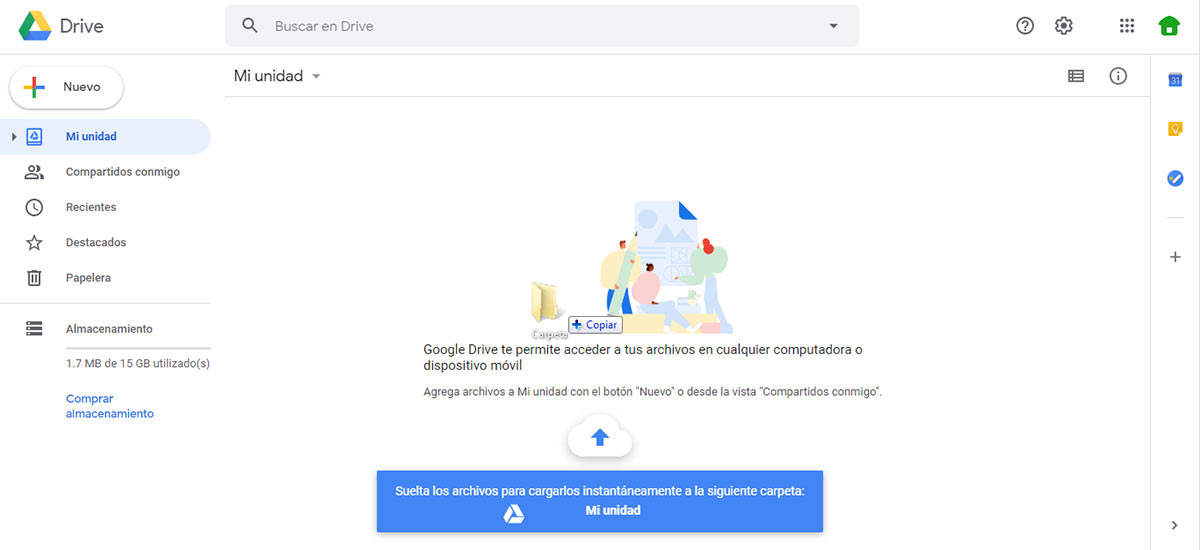Click the Recientes clock icon

(34, 207)
